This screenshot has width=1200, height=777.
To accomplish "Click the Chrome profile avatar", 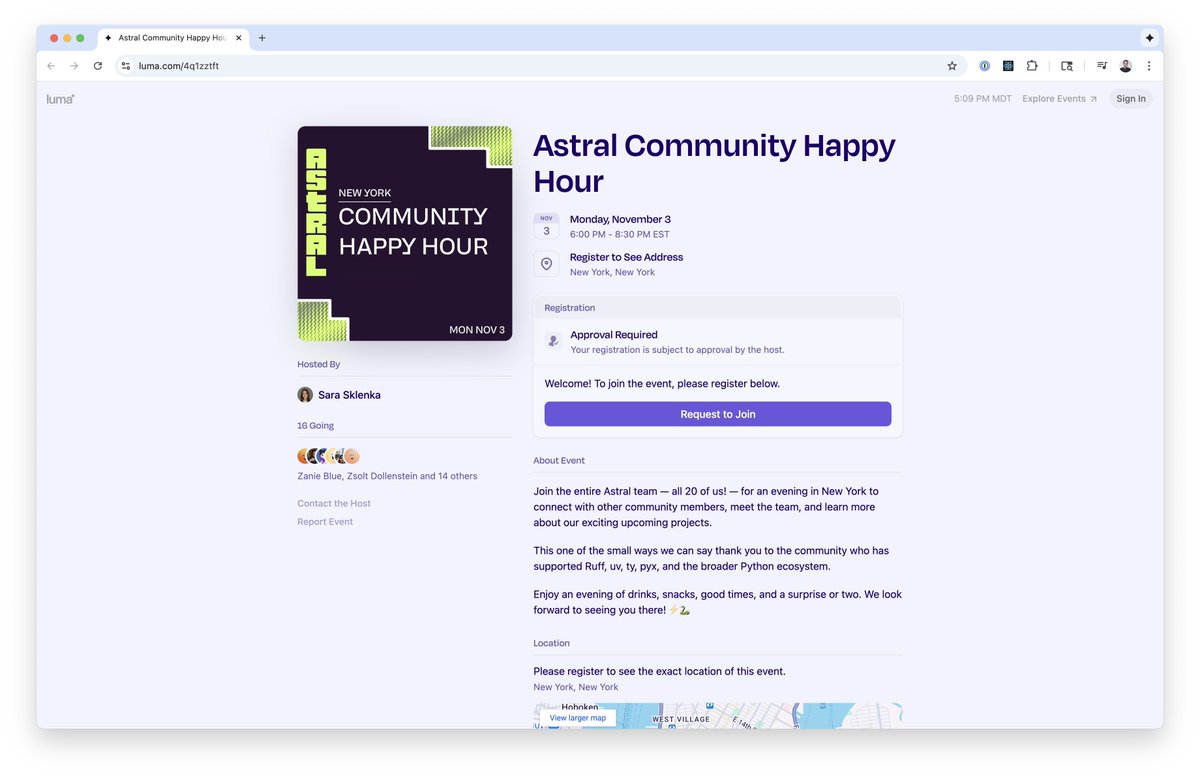I will (x=1125, y=65).
